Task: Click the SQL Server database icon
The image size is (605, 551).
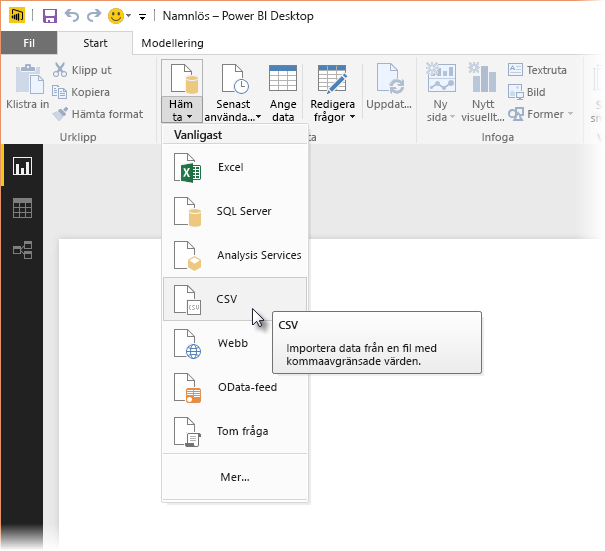Action: (x=187, y=212)
